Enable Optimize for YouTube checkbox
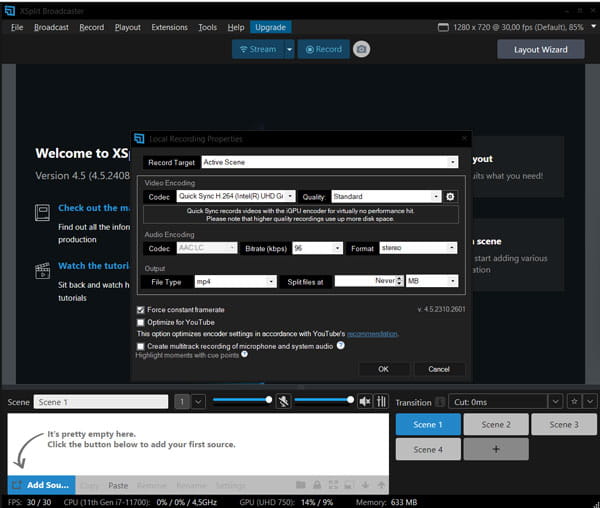 141,322
